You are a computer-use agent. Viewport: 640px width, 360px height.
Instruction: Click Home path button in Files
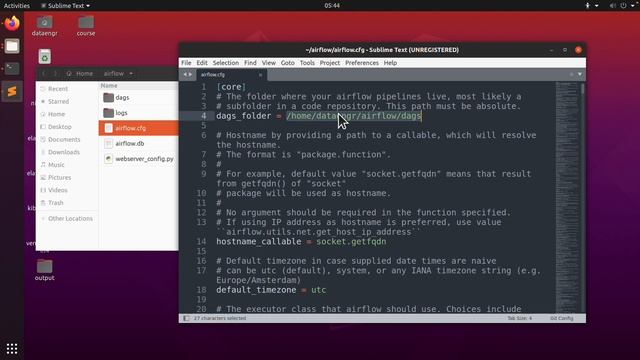pyautogui.click(x=80, y=74)
